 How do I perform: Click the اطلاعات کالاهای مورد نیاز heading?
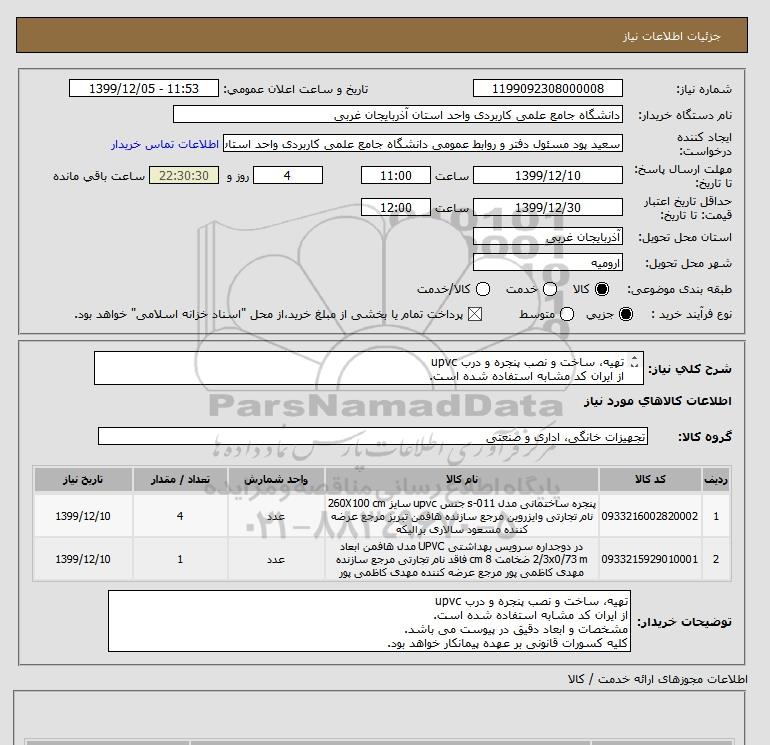658,401
